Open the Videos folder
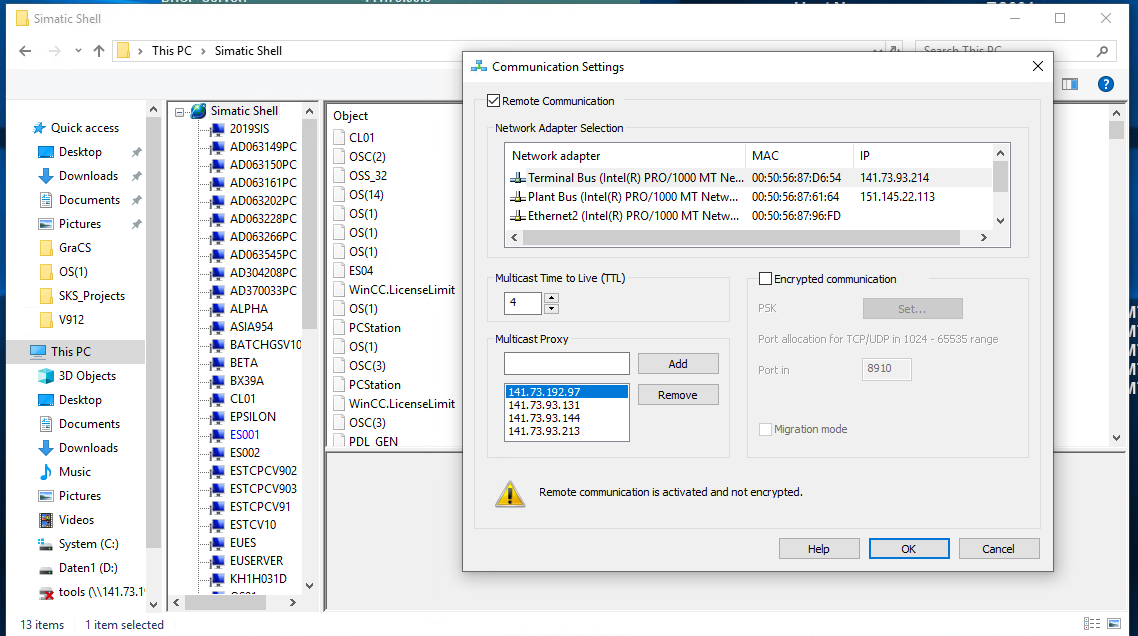Screen dimensions: 1138x636 tap(76, 520)
